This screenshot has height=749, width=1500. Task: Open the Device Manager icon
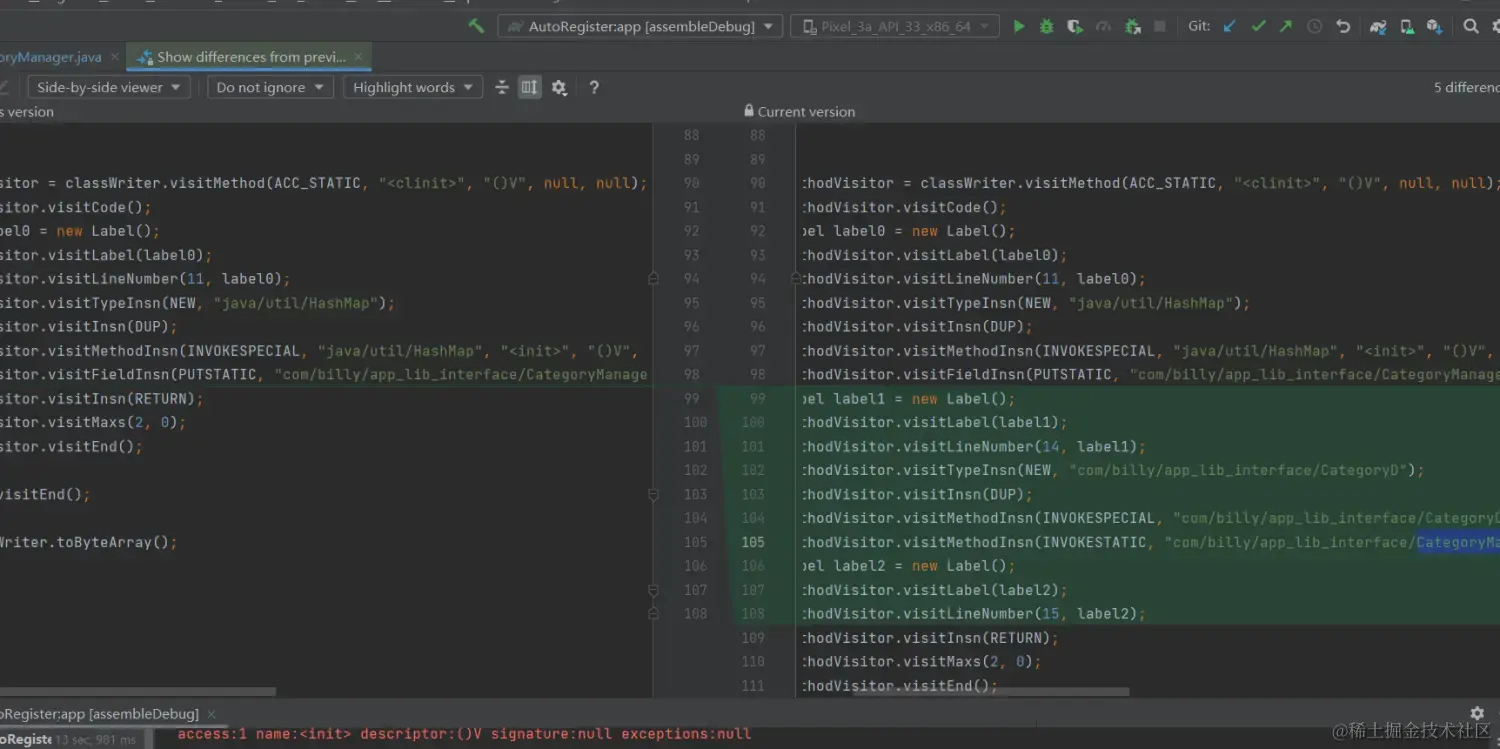click(x=1407, y=26)
